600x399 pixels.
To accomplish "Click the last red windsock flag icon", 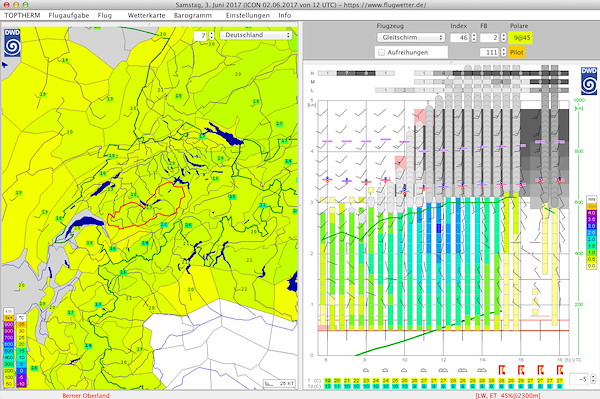I will click(x=560, y=370).
